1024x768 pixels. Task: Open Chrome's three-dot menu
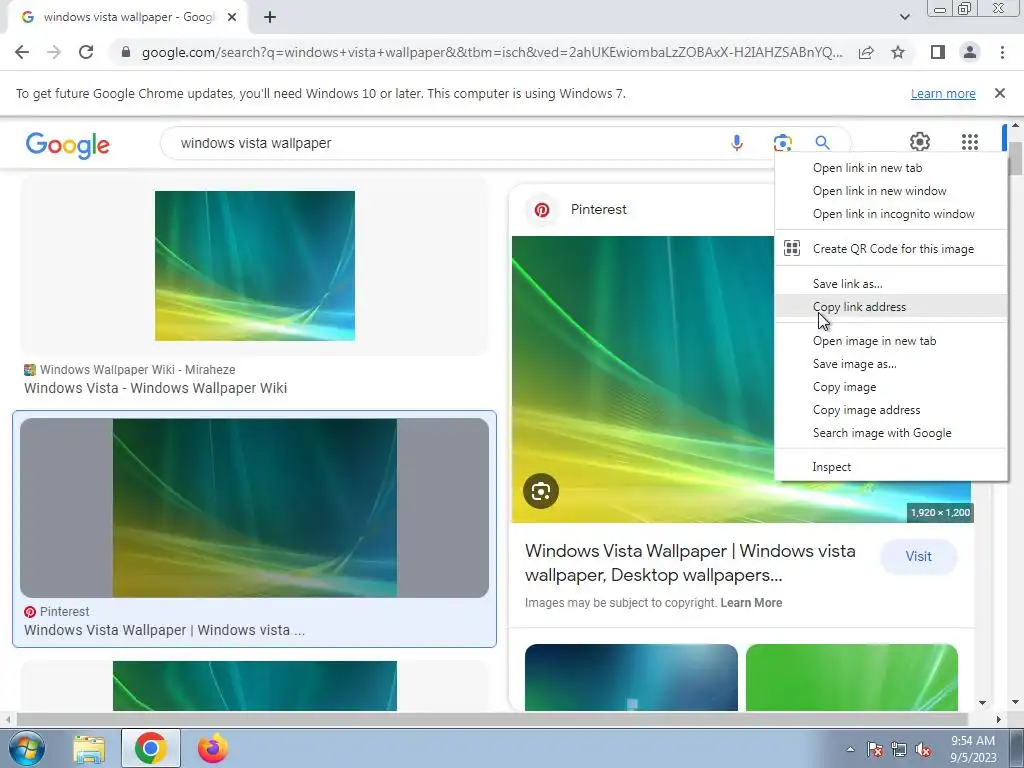pos(1002,52)
